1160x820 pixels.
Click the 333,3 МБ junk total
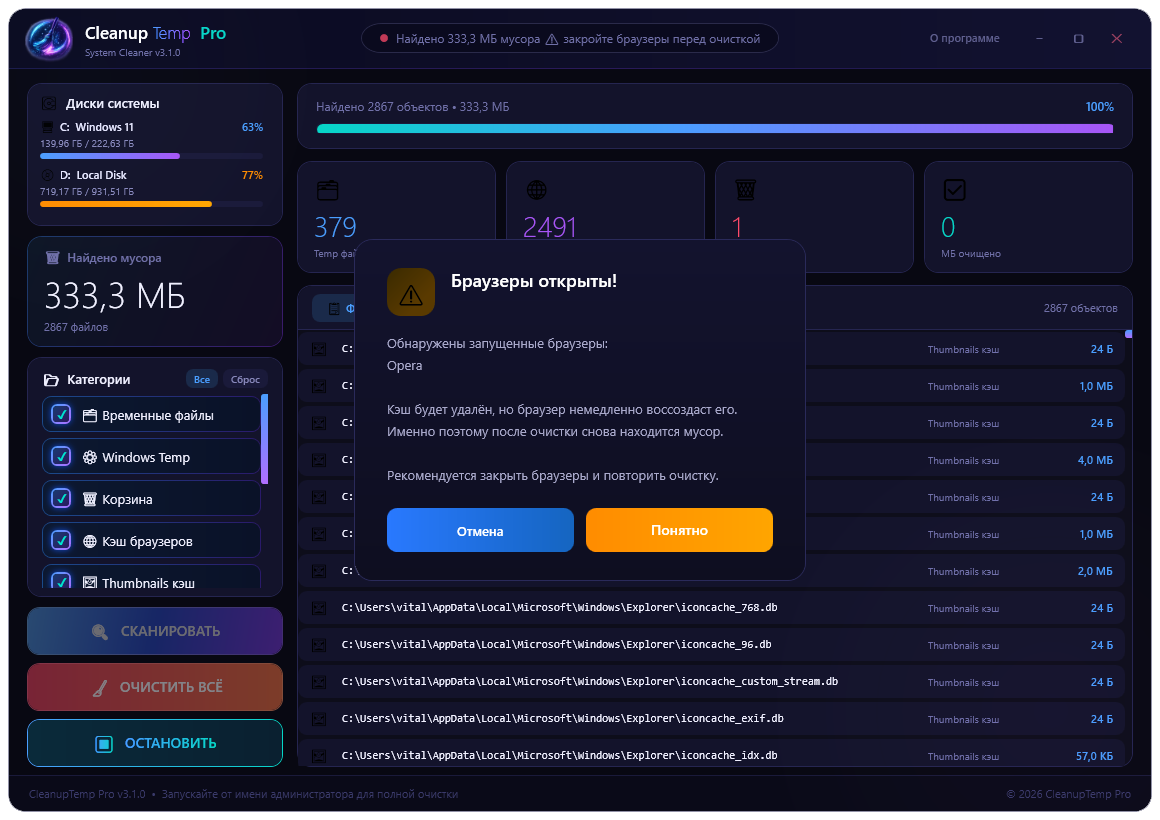(115, 296)
